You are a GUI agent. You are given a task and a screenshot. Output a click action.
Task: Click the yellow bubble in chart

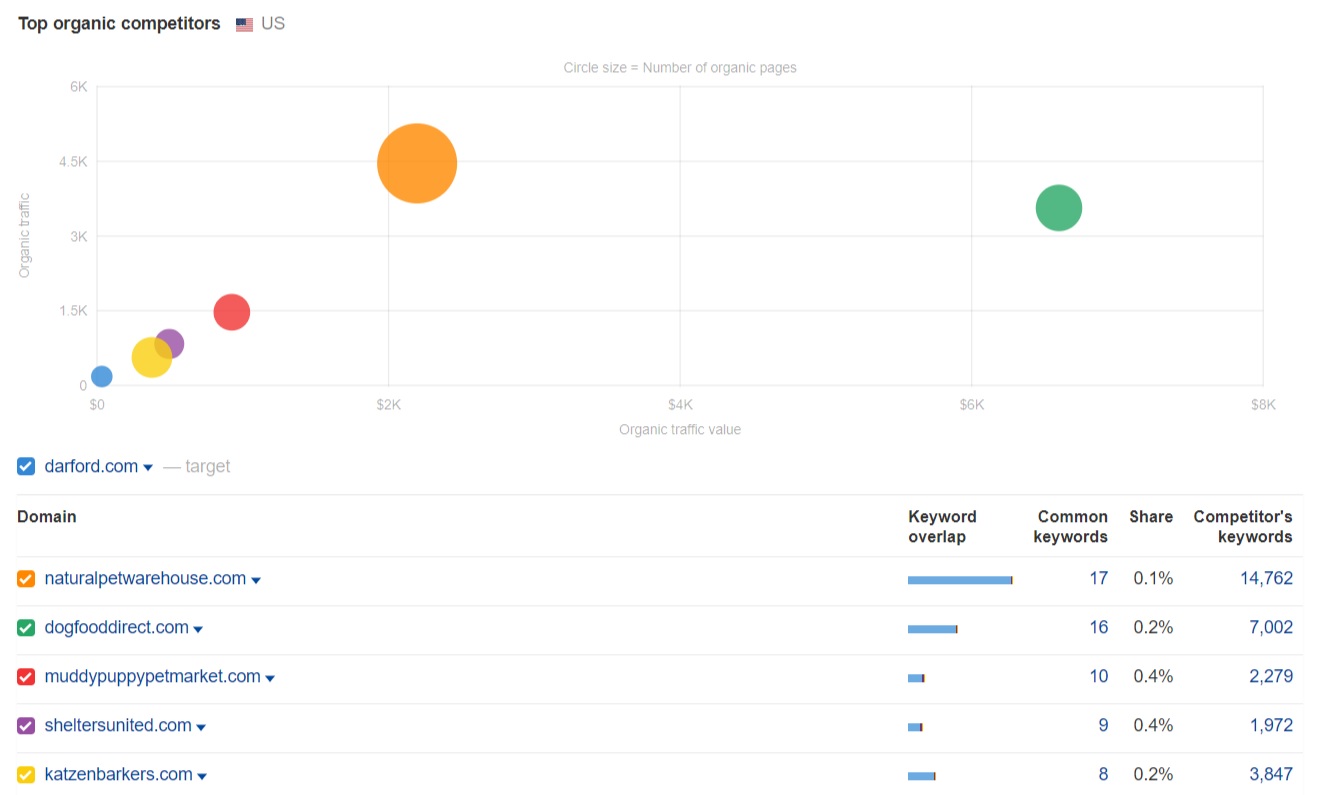click(150, 358)
